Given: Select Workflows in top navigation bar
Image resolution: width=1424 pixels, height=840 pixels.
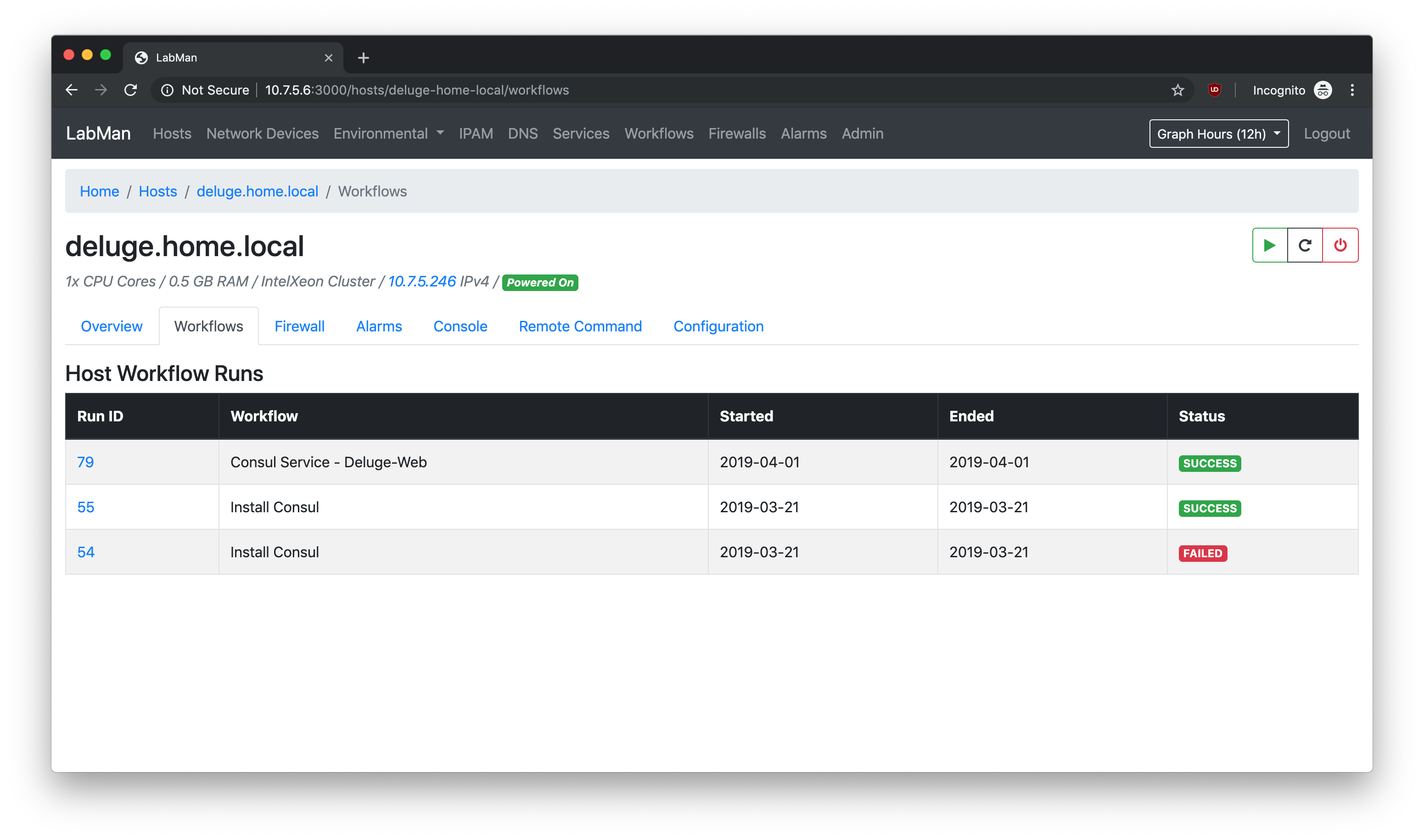Looking at the screenshot, I should tap(659, 134).
